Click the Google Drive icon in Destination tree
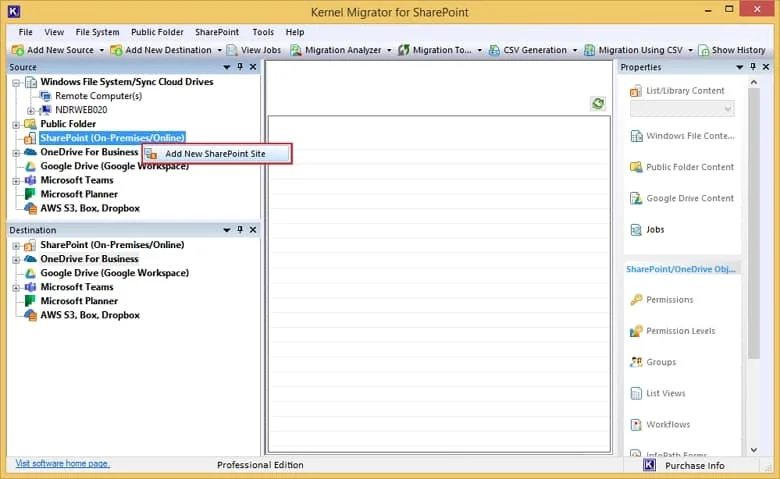Screen dimensions: 780x479 pyautogui.click(x=30, y=273)
